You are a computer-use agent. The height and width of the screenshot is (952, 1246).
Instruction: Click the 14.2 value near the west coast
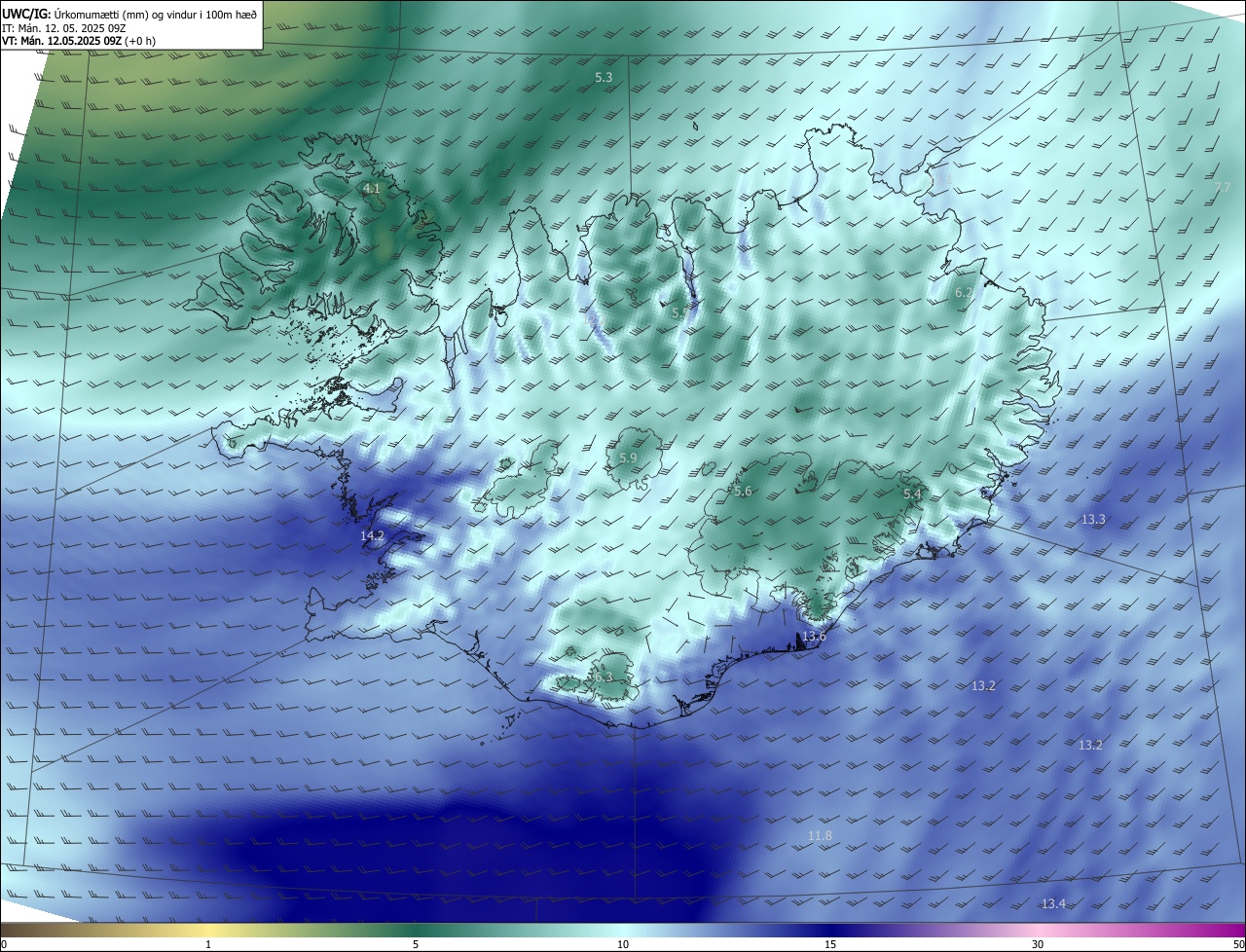pyautogui.click(x=372, y=536)
